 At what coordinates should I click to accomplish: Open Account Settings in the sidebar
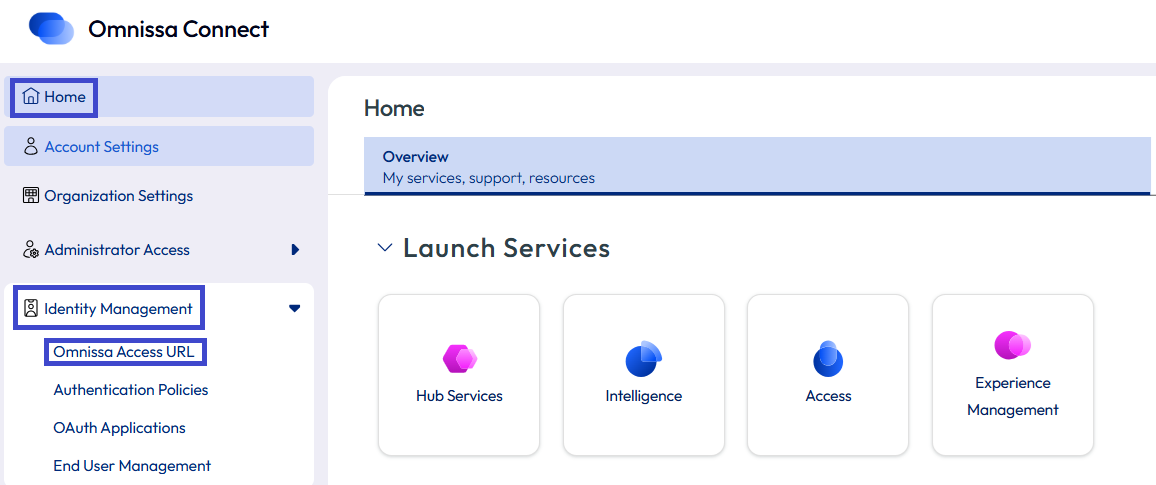pyautogui.click(x=159, y=146)
